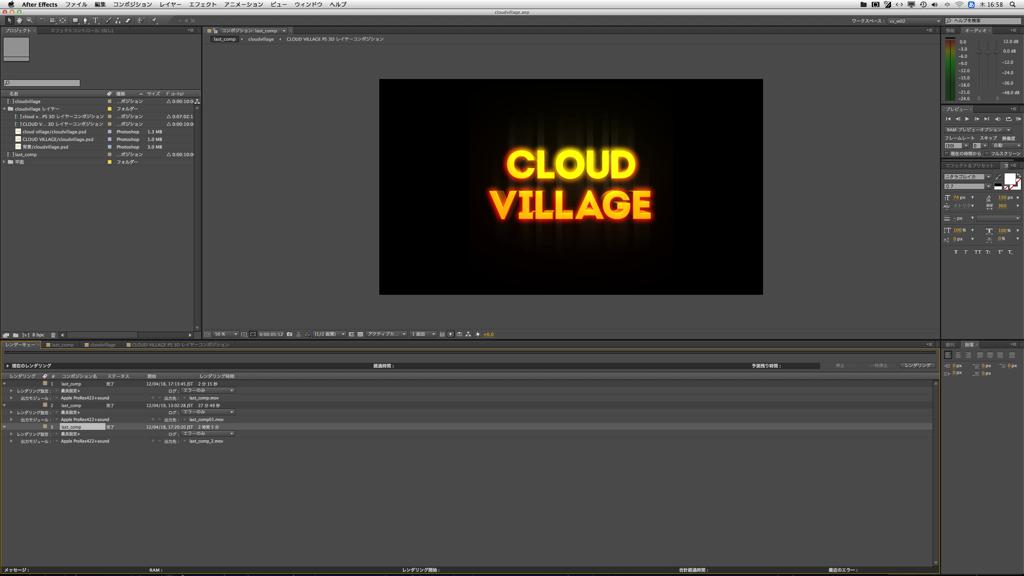Collapse the cloudvillage レイヤー folder
The width and height of the screenshot is (1024, 576).
4,109
